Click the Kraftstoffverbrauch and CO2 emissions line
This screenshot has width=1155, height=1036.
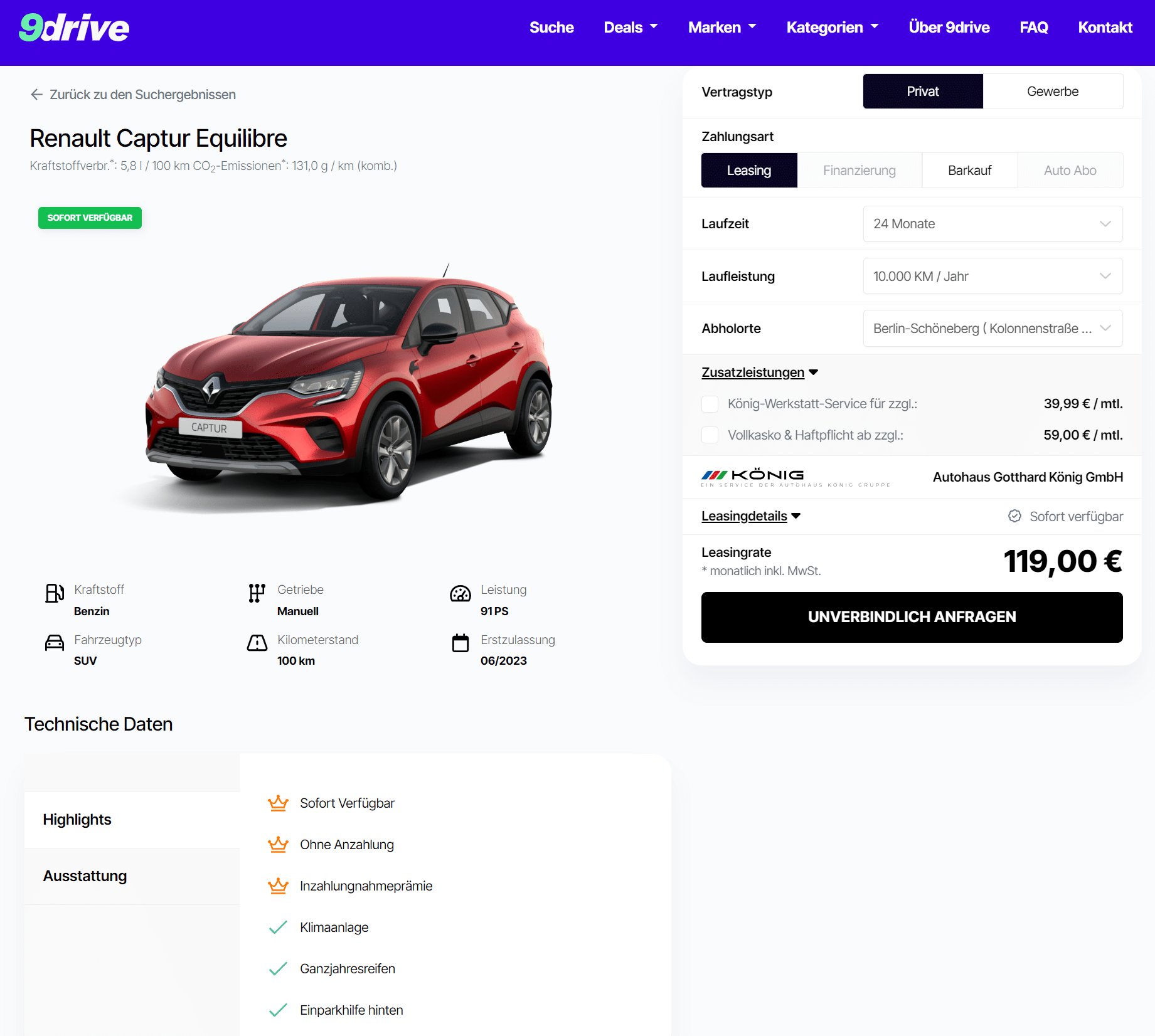click(213, 166)
